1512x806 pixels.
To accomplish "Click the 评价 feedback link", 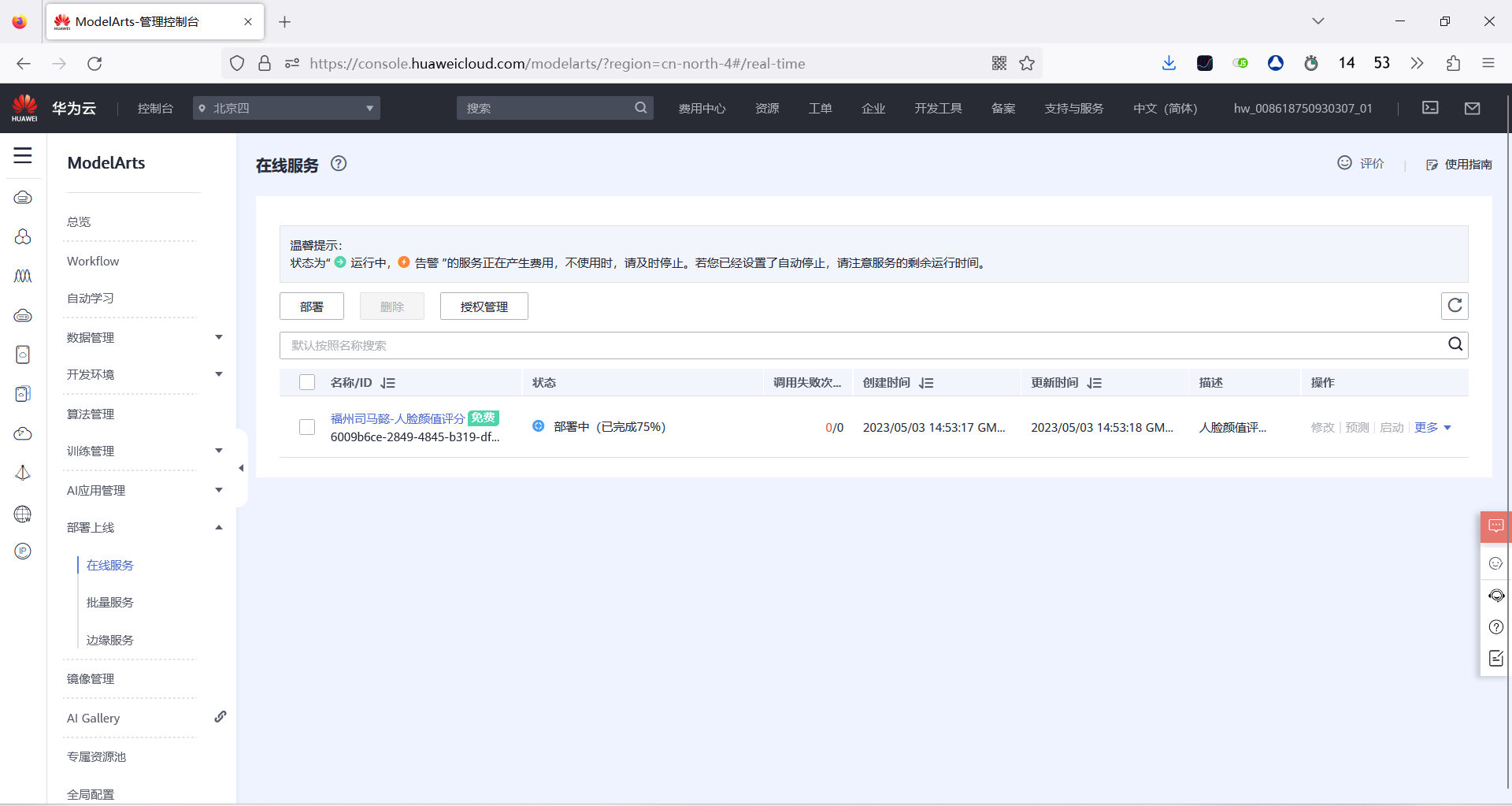I will [x=1361, y=163].
